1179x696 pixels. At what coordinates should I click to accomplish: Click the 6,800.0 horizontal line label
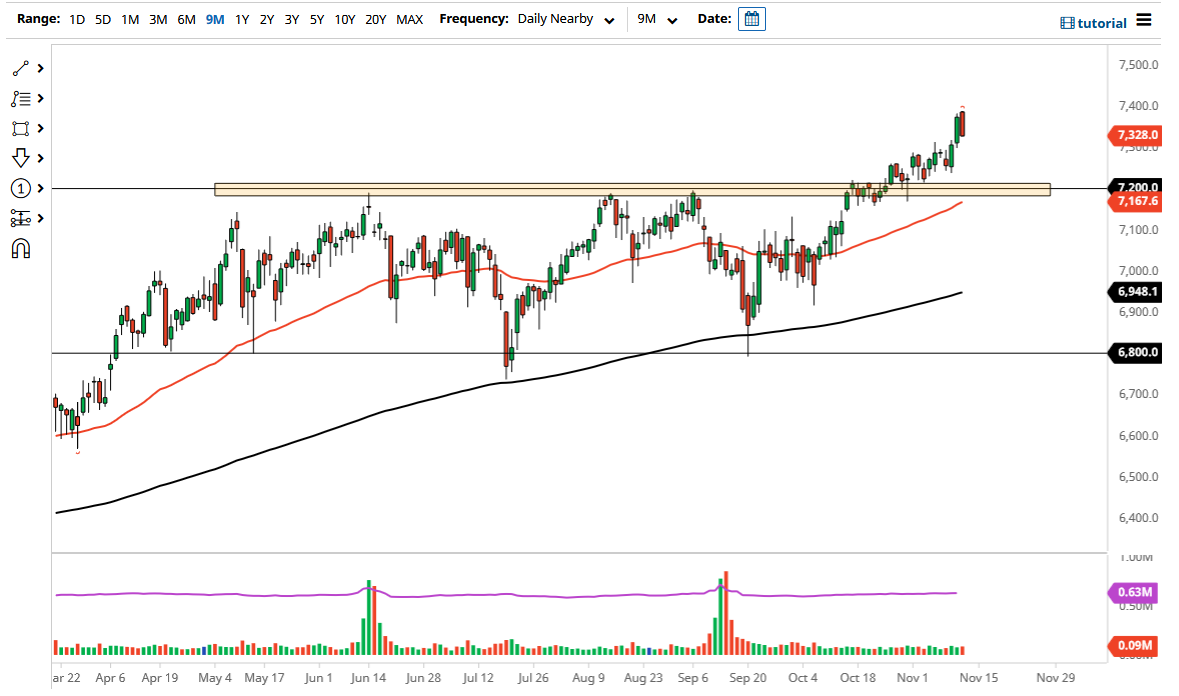(x=1136, y=353)
